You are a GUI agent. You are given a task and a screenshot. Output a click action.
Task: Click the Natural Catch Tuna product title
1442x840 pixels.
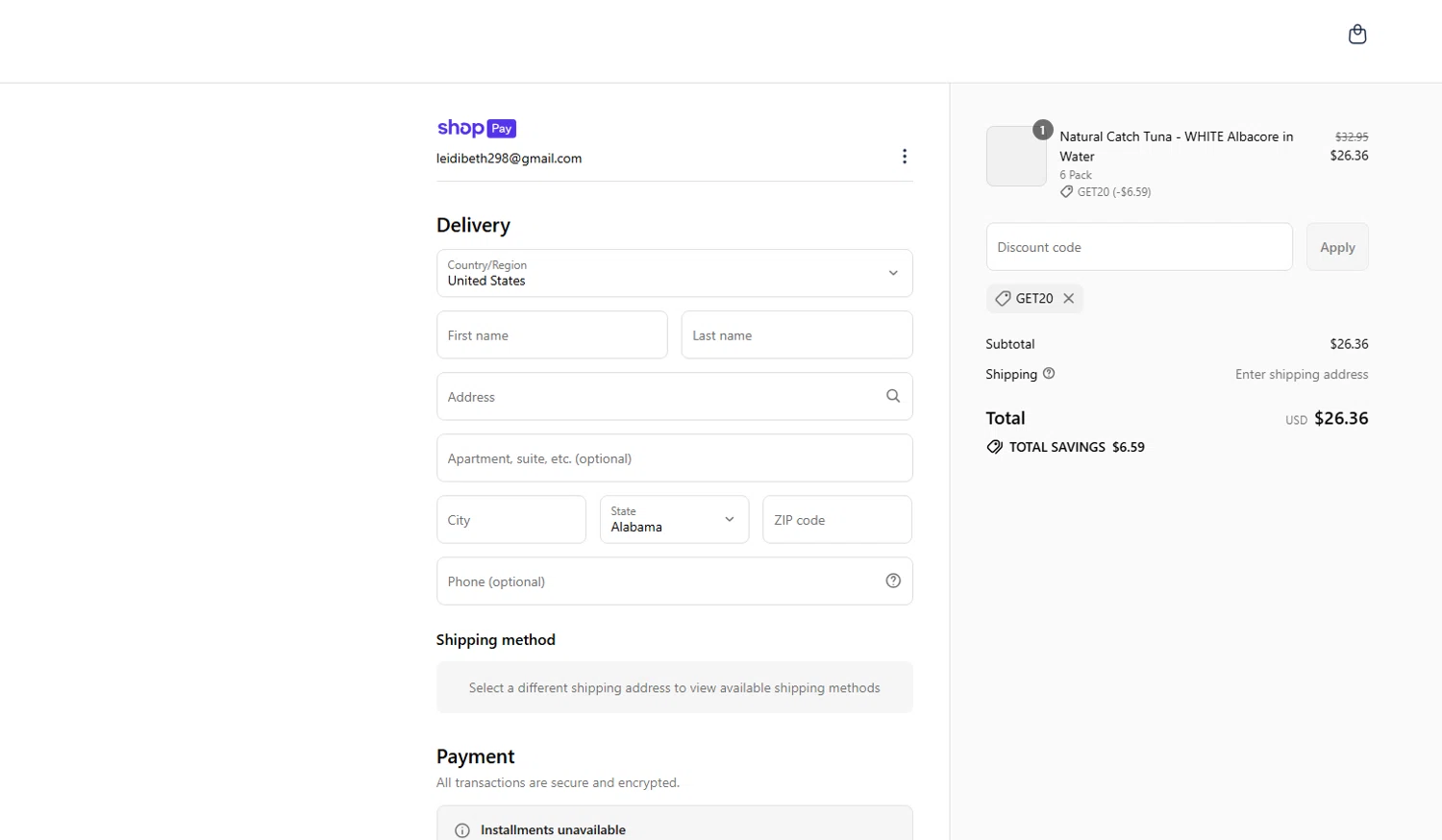[x=1177, y=146]
